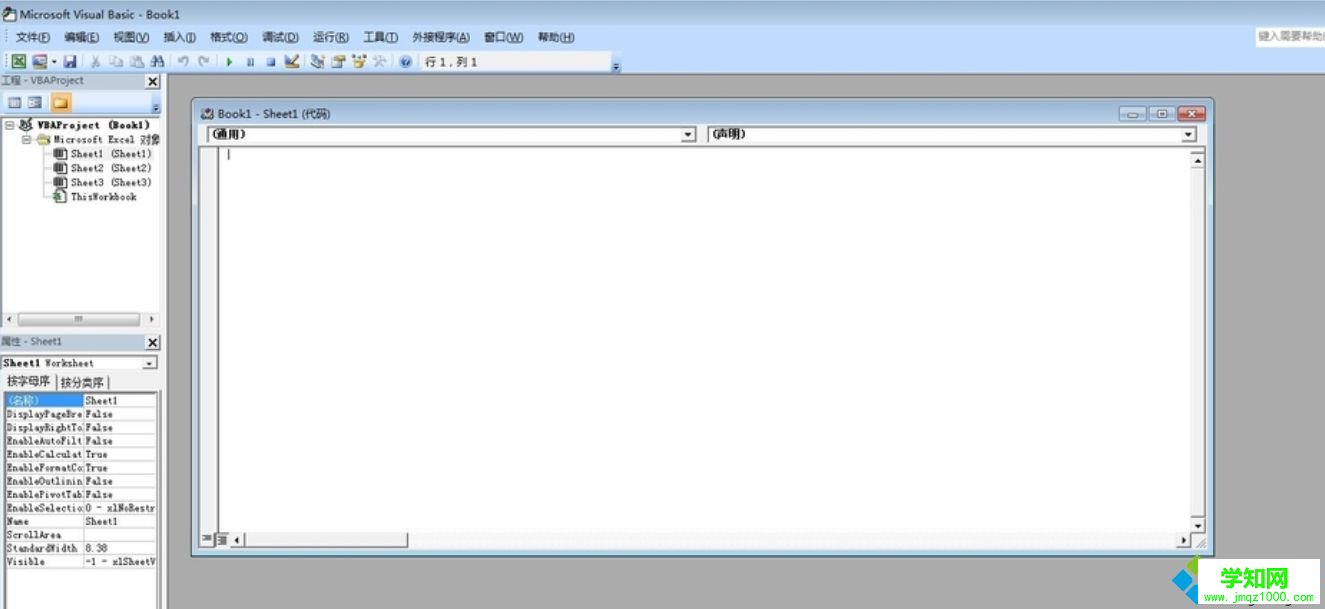The height and width of the screenshot is (609, 1325).
Task: Pause execution with the Break icon
Action: (x=251, y=61)
